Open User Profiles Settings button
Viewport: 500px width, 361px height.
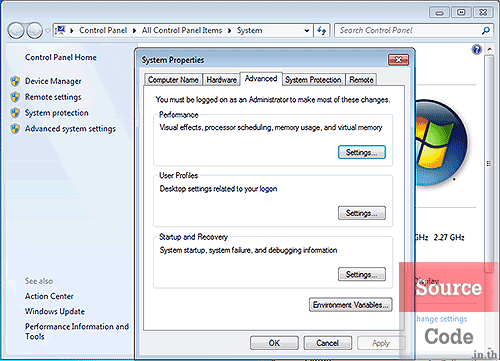[x=362, y=213]
